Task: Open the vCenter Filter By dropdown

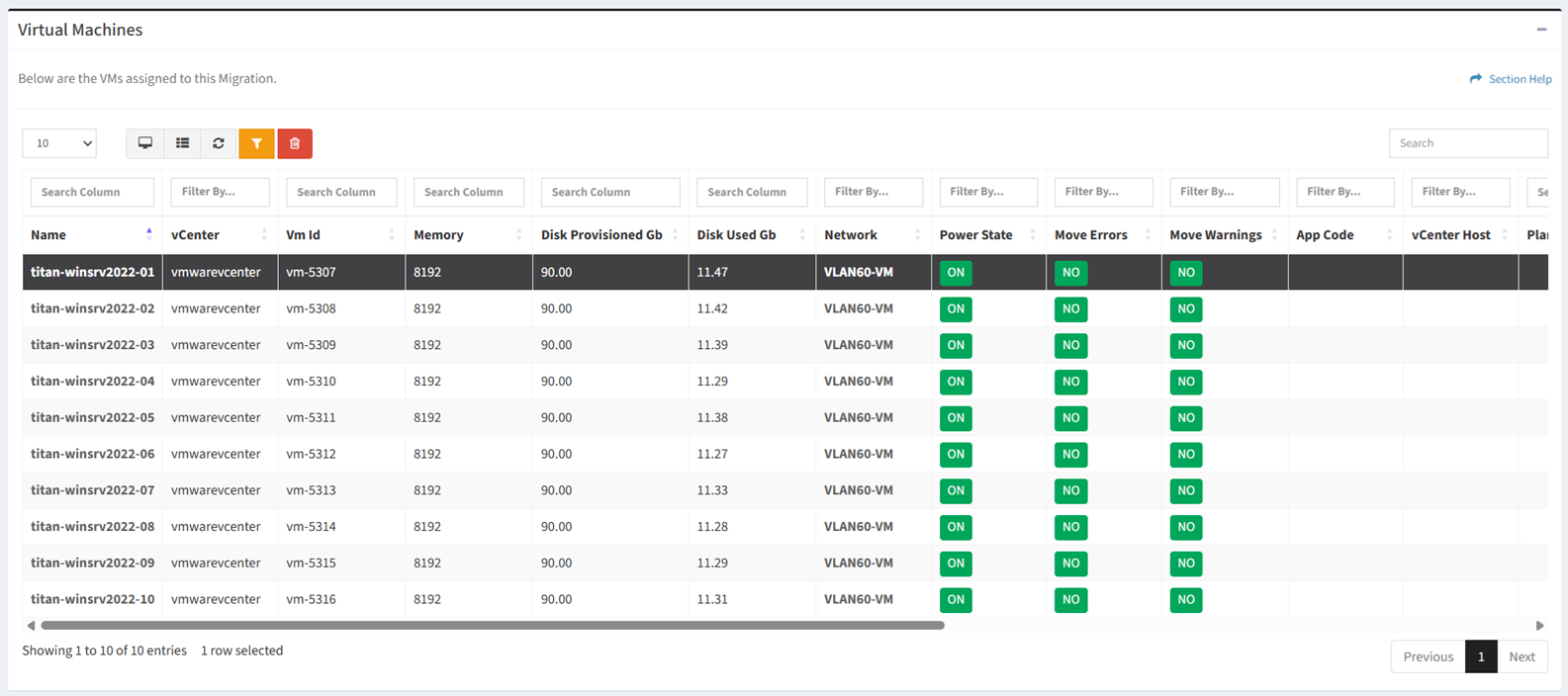Action: click(220, 192)
